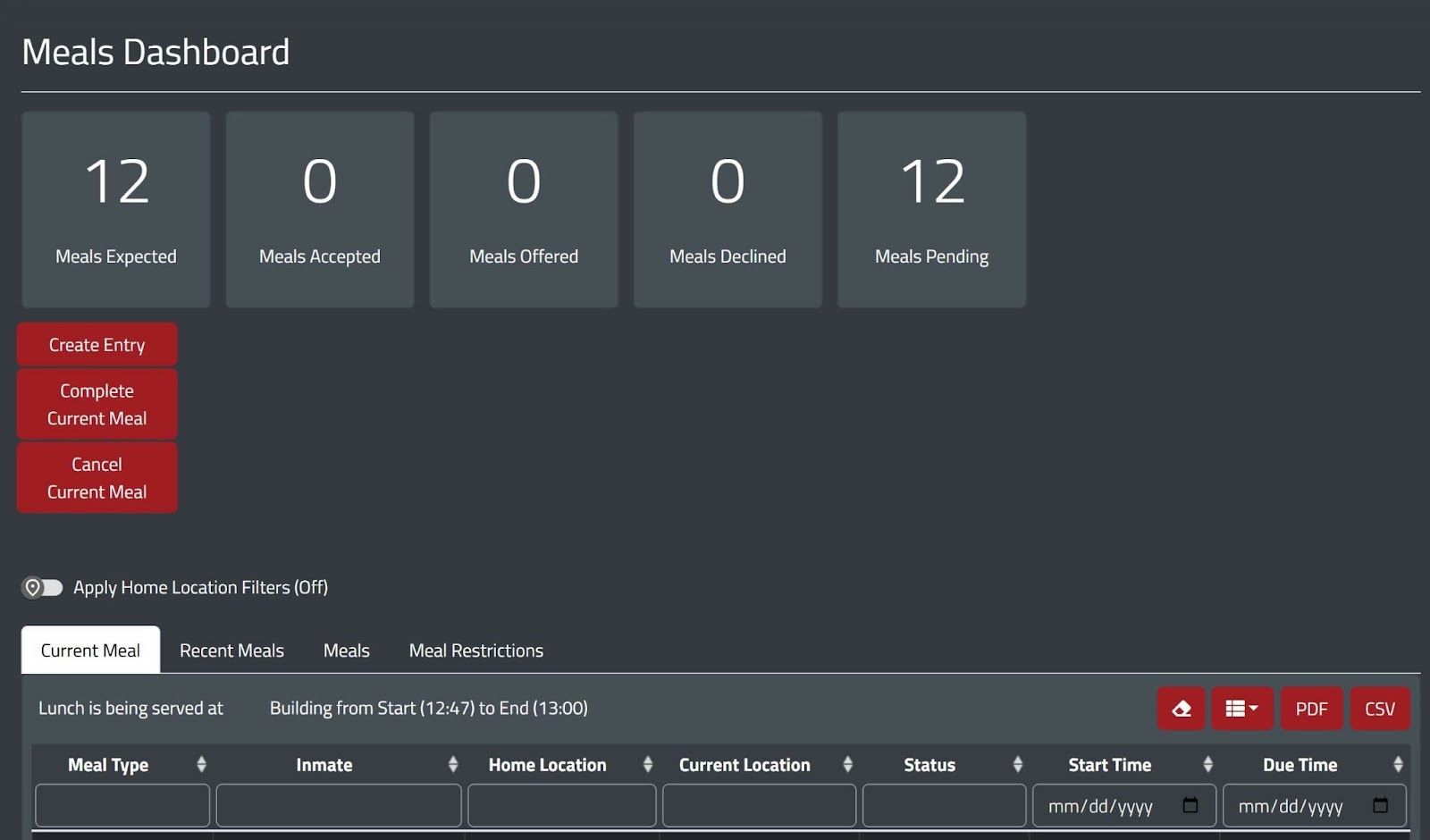Sort by Meal Type column arrows
This screenshot has width=1430, height=840.
coord(201,764)
